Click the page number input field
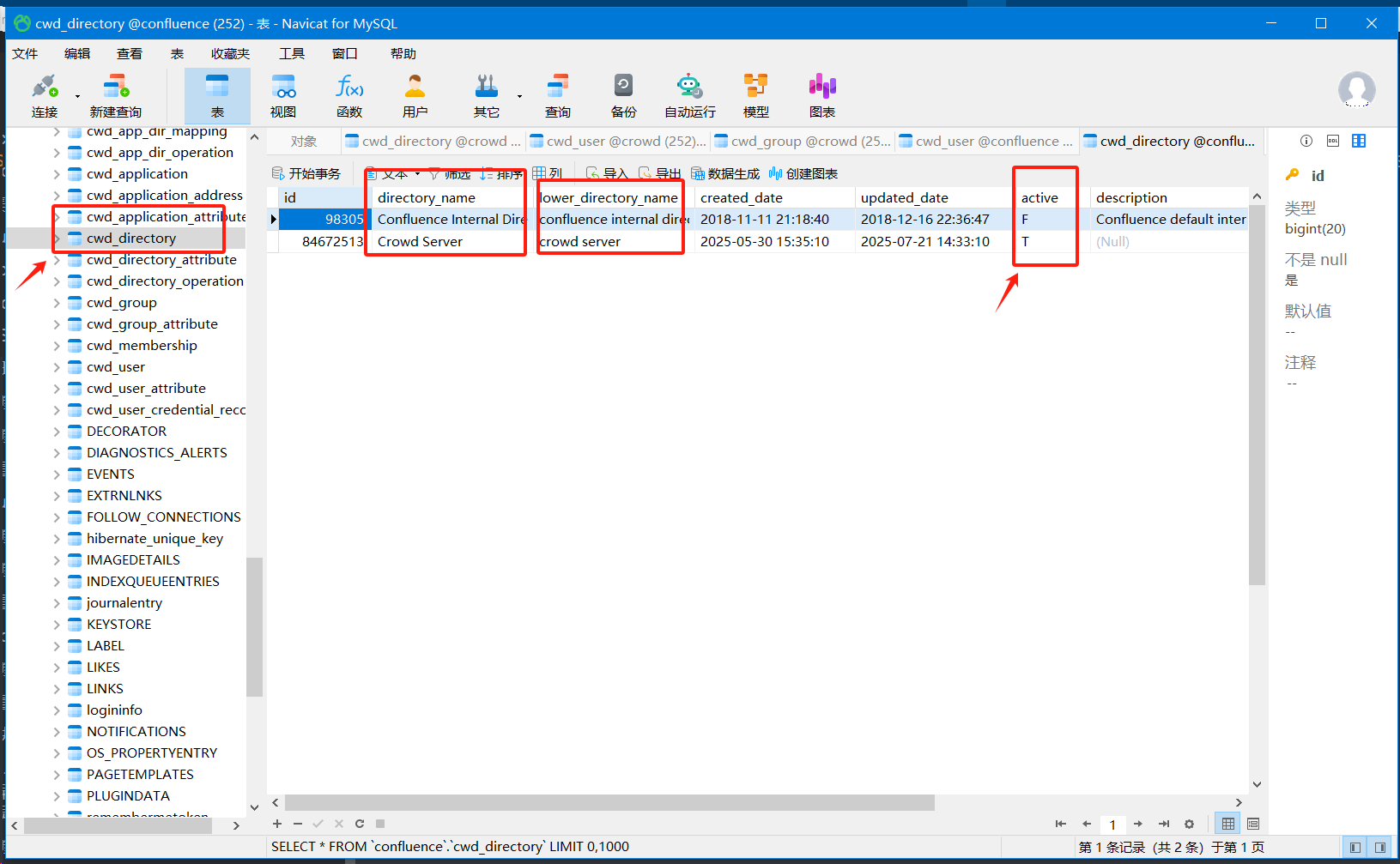Viewport: 1400px width, 864px height. pyautogui.click(x=1112, y=825)
